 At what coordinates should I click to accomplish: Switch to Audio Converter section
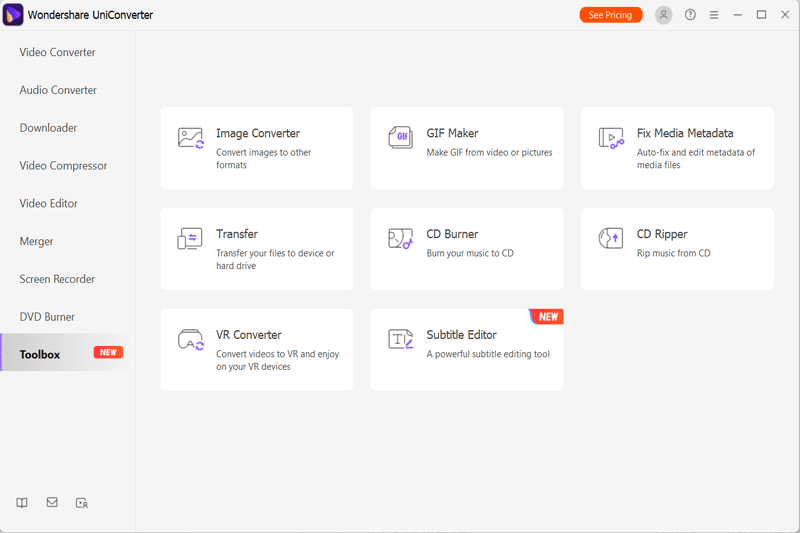pos(67,90)
